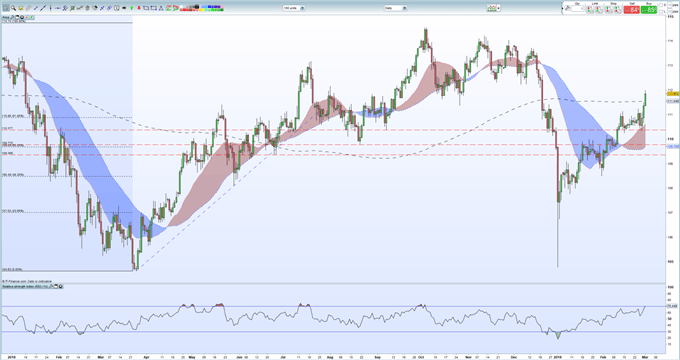Image resolution: width=680 pixels, height=360 pixels.
Task: Open the Price panel wrench settings
Action: [x=13, y=17]
